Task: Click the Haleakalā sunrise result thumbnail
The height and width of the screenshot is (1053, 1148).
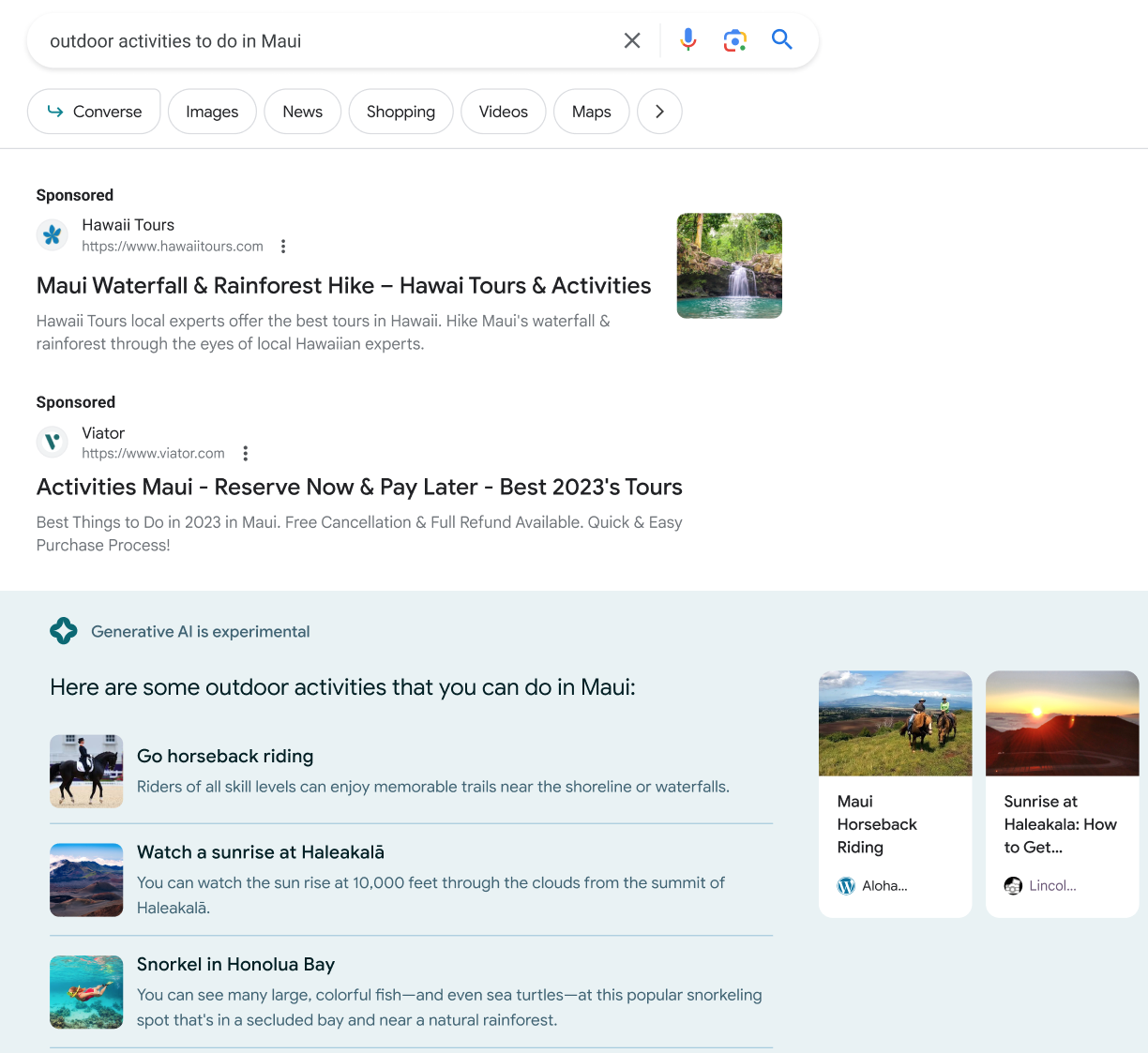Action: (x=86, y=880)
